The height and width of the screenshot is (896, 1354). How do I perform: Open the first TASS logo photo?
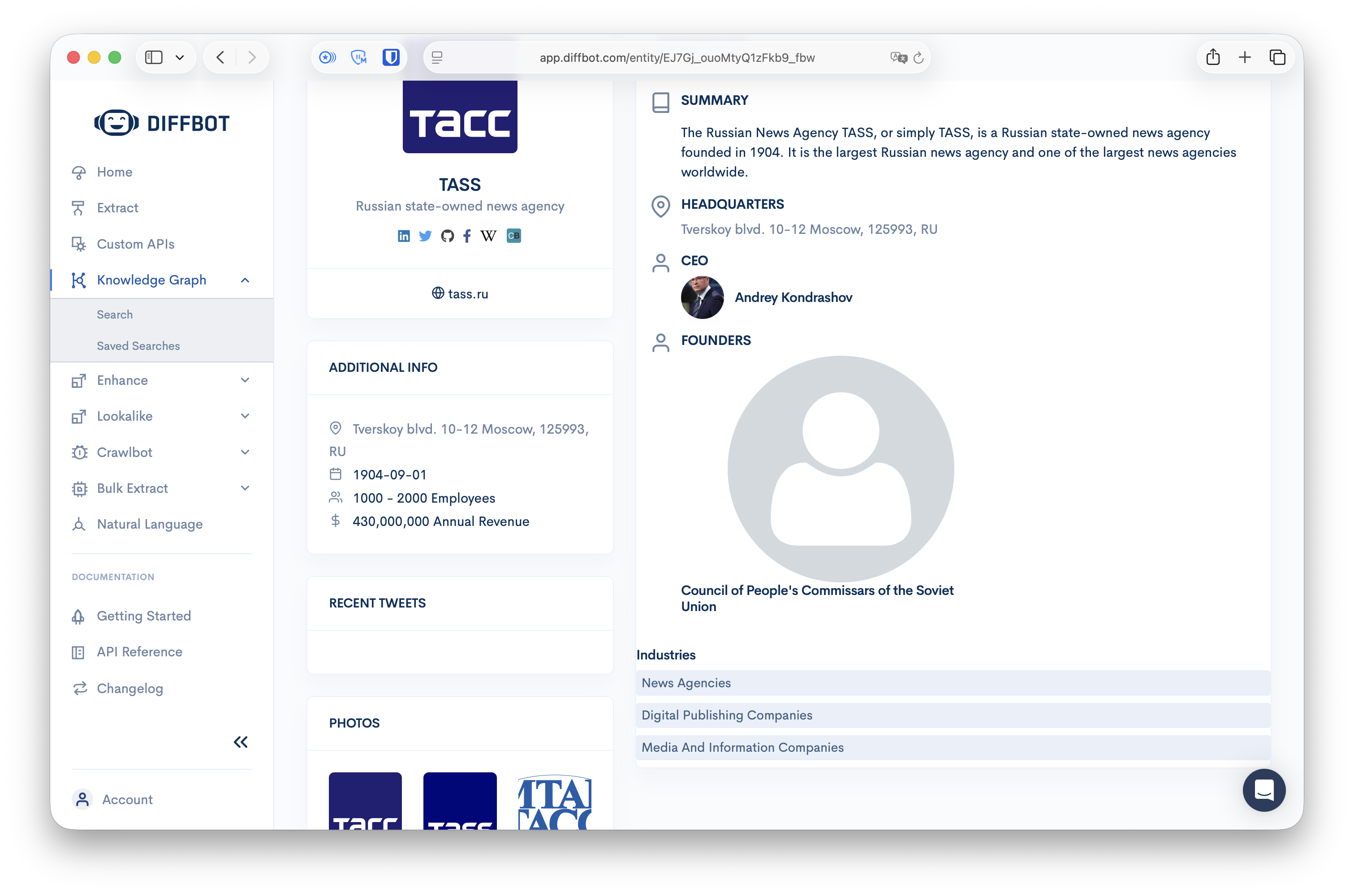(365, 801)
